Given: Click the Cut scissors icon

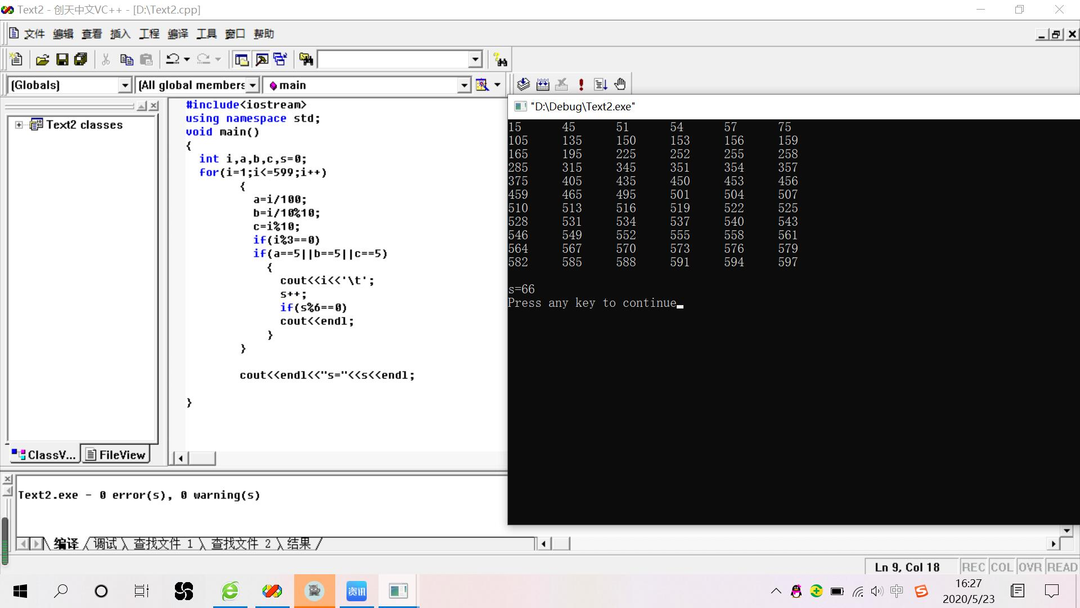Looking at the screenshot, I should [x=105, y=60].
